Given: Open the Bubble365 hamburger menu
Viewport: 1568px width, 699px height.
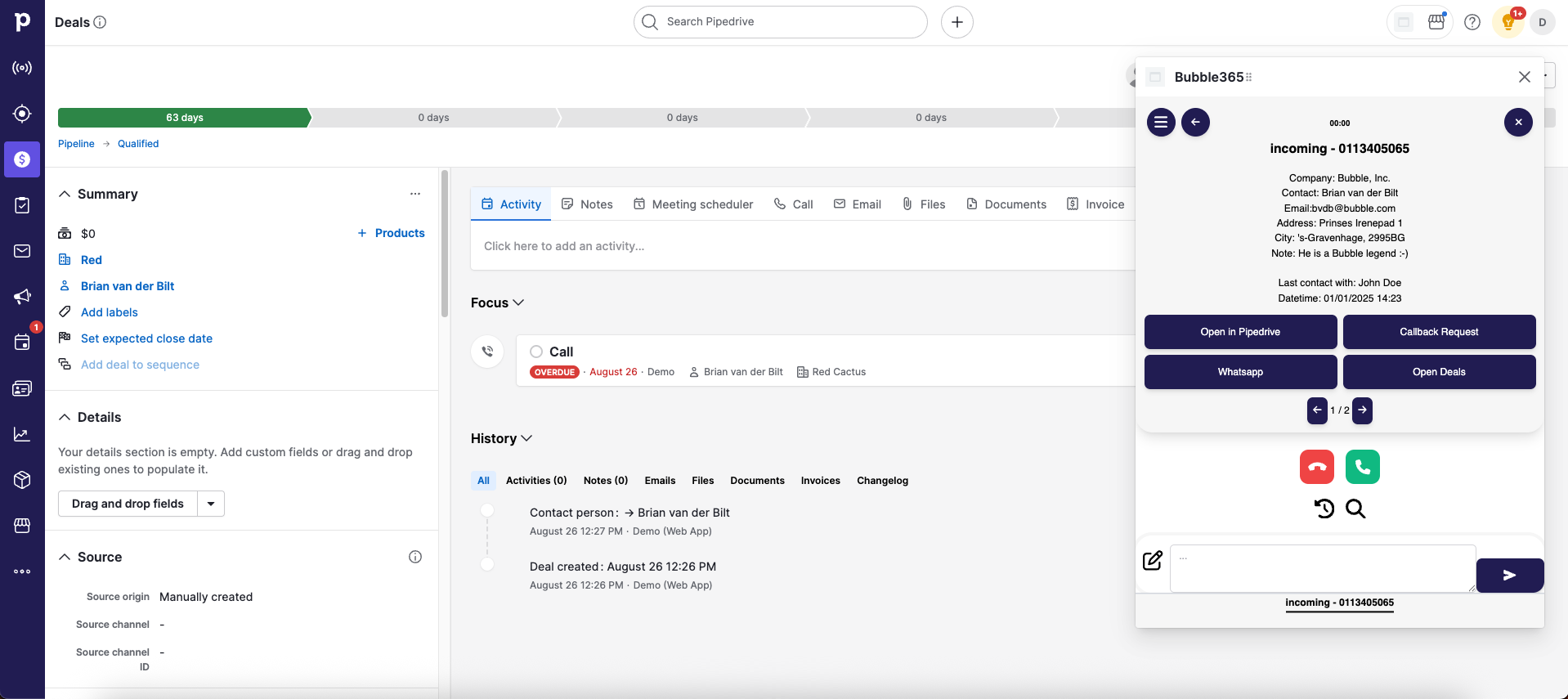Looking at the screenshot, I should 1161,123.
